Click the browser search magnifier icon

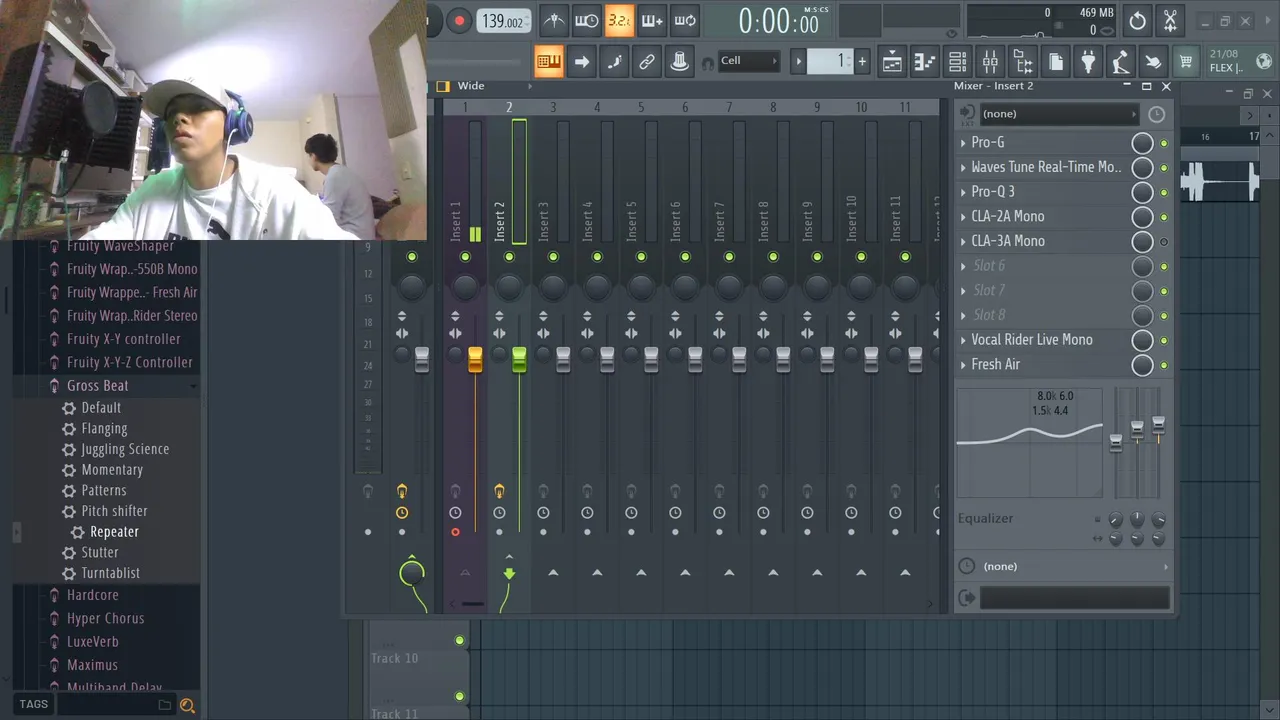coord(187,705)
